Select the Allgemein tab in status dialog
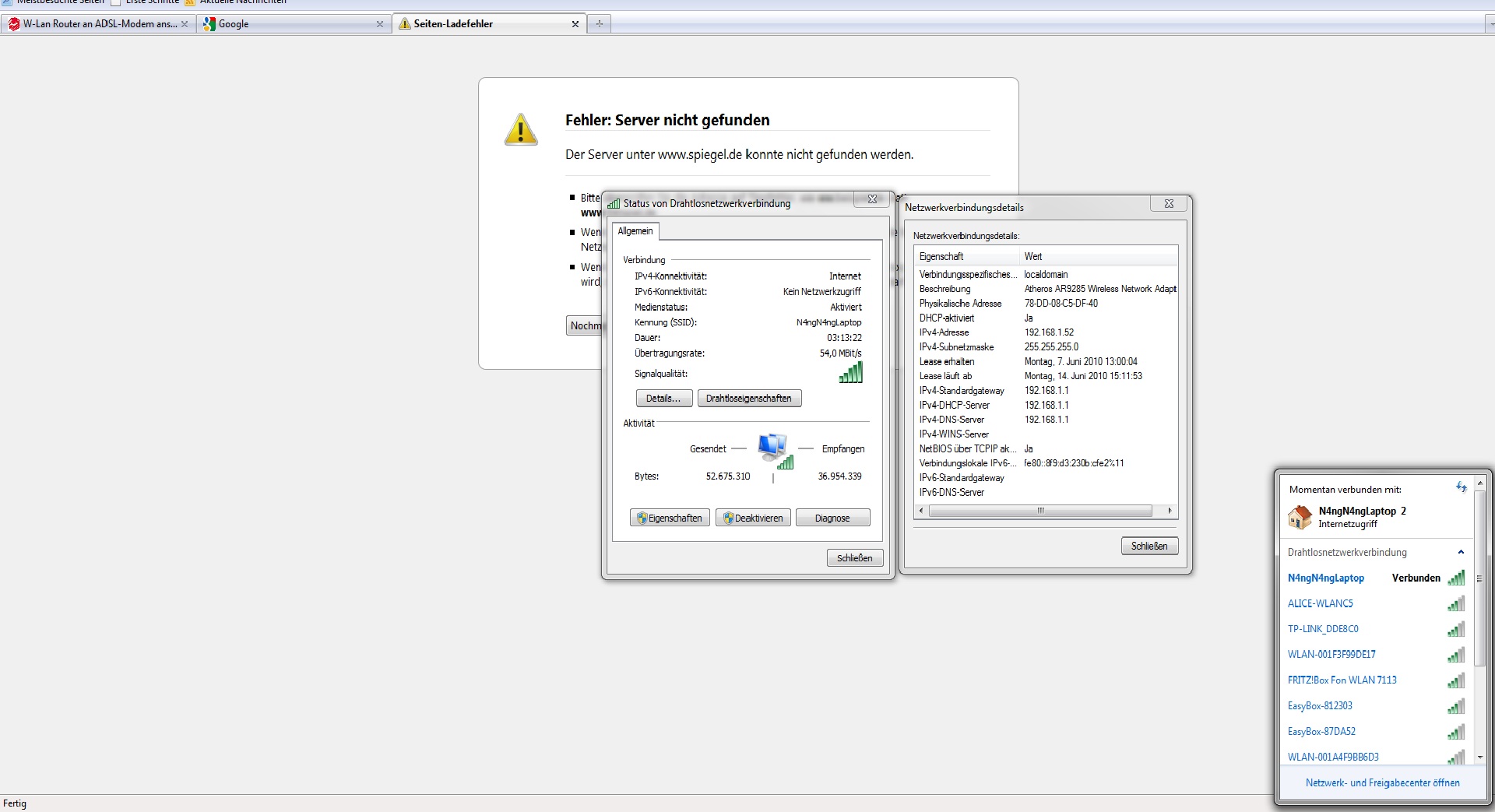1495x812 pixels. (x=635, y=231)
